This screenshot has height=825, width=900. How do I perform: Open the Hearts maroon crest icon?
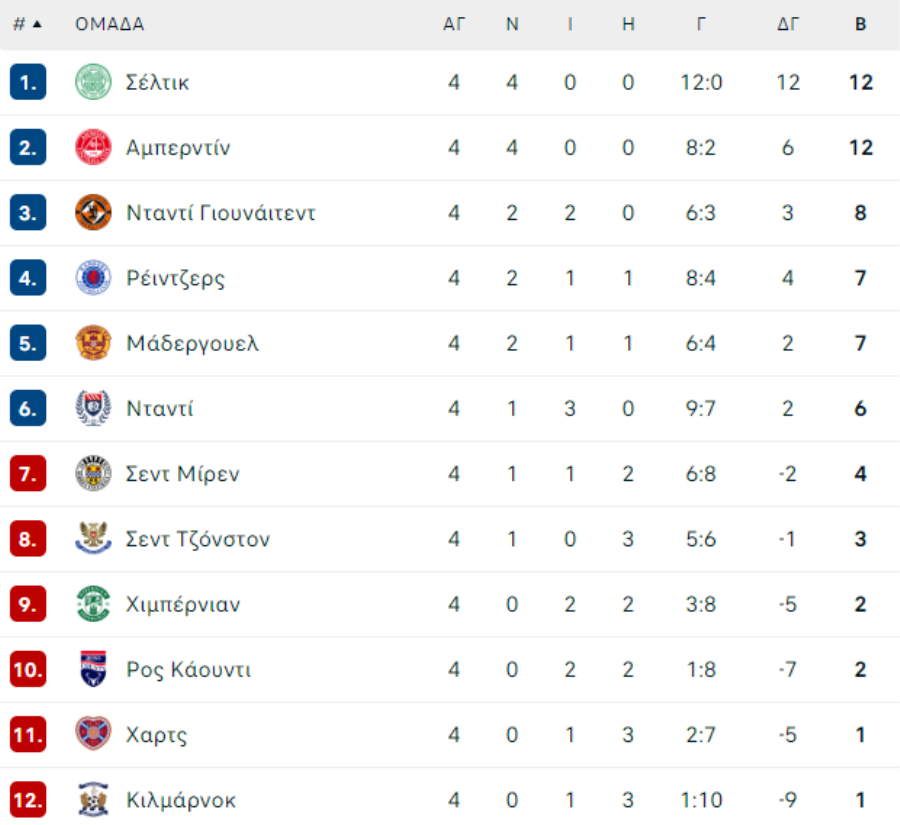point(93,734)
